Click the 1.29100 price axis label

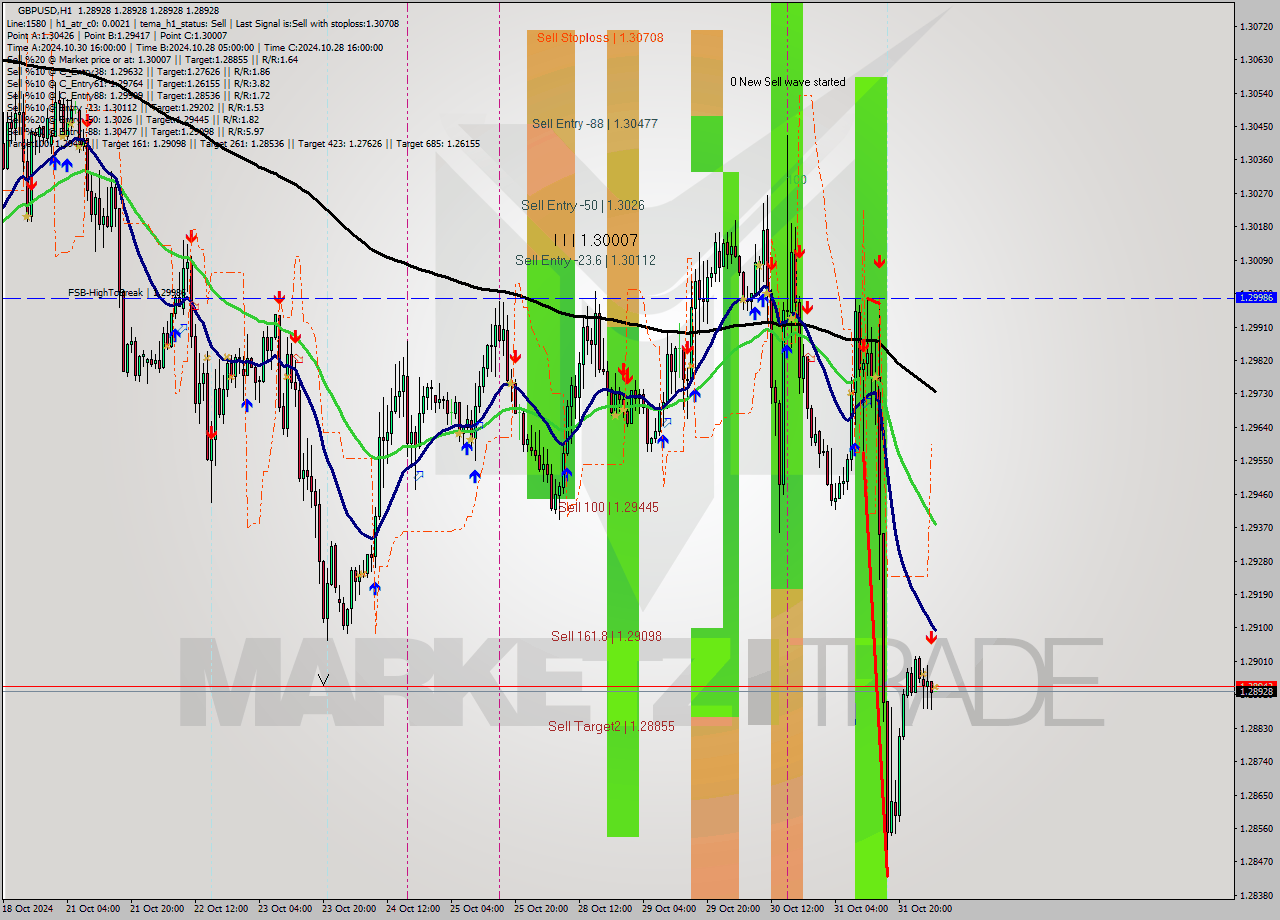tap(1256, 628)
